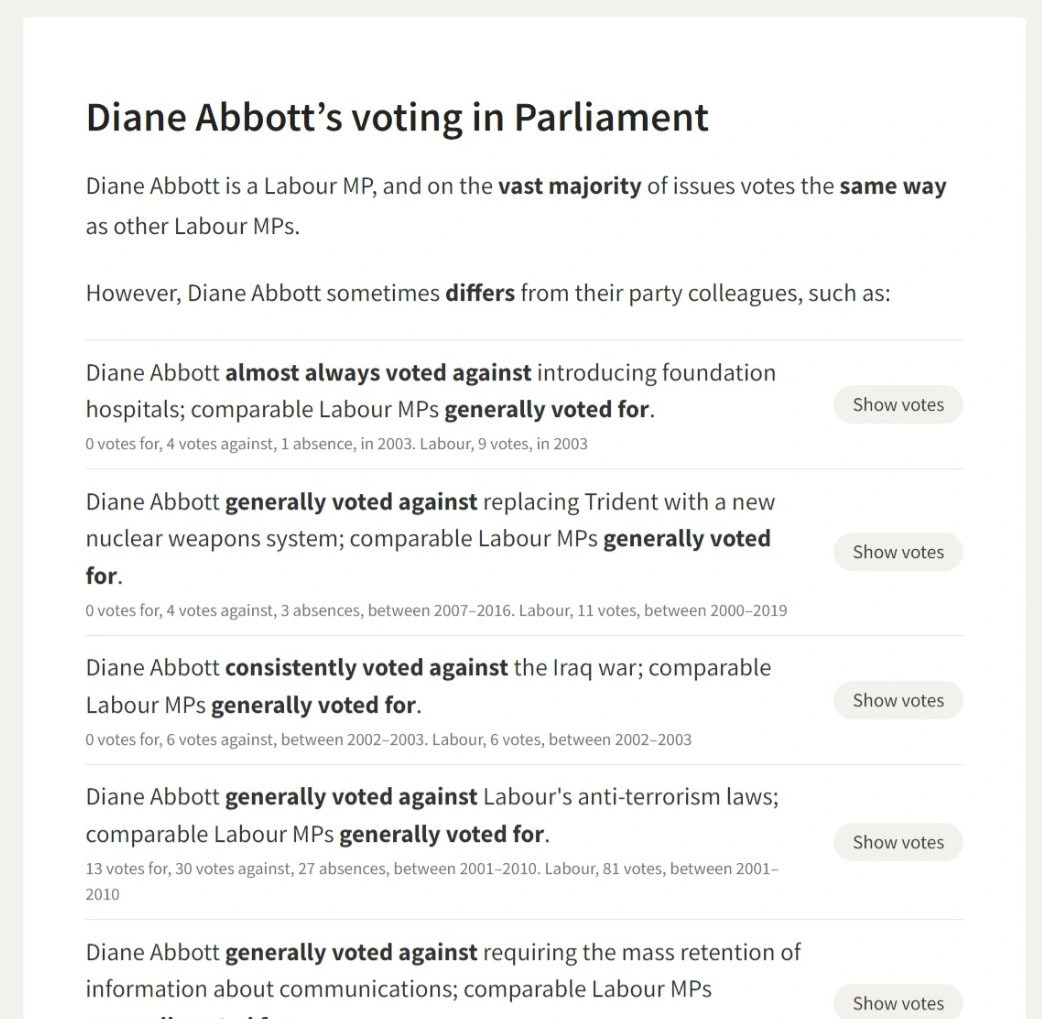Show votes on Labour's anti-terrorism laws
Screen dimensions: 1042x1019
pos(897,842)
